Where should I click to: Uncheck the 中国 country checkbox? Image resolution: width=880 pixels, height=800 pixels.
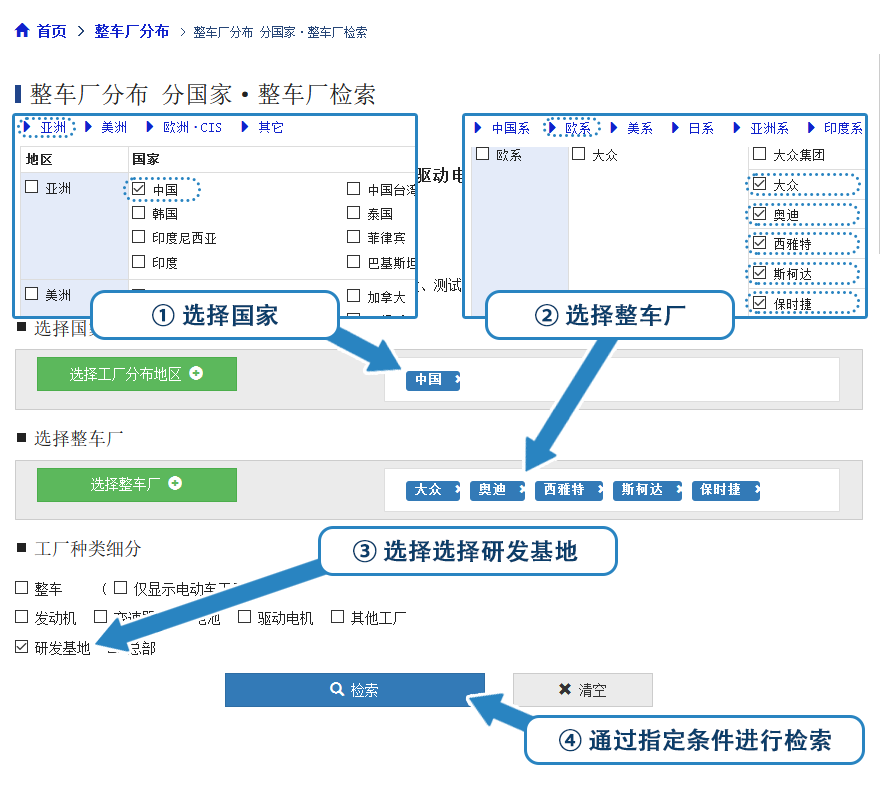pyautogui.click(x=139, y=189)
